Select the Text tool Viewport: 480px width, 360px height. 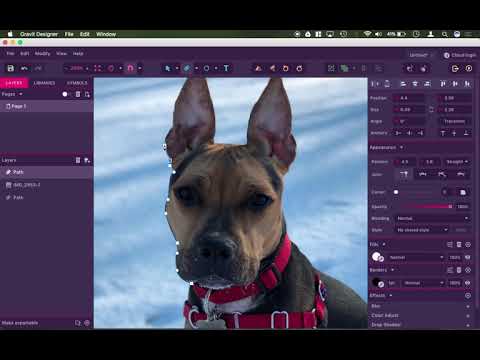226,68
